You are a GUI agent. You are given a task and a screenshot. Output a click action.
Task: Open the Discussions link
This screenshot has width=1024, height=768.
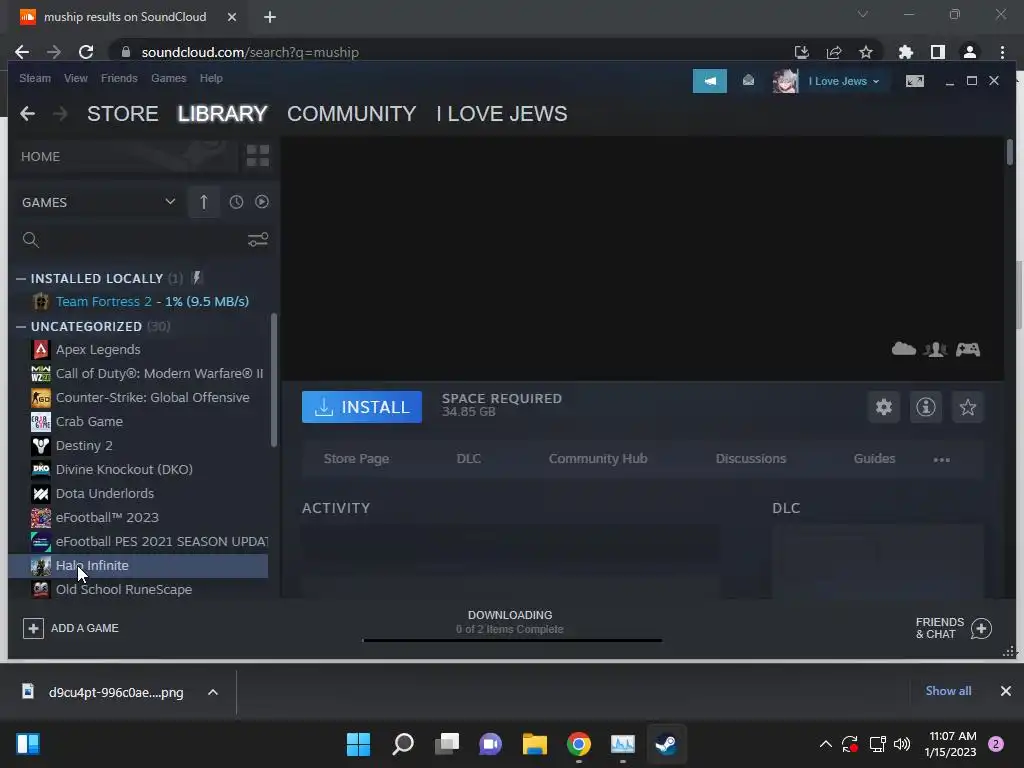[750, 458]
